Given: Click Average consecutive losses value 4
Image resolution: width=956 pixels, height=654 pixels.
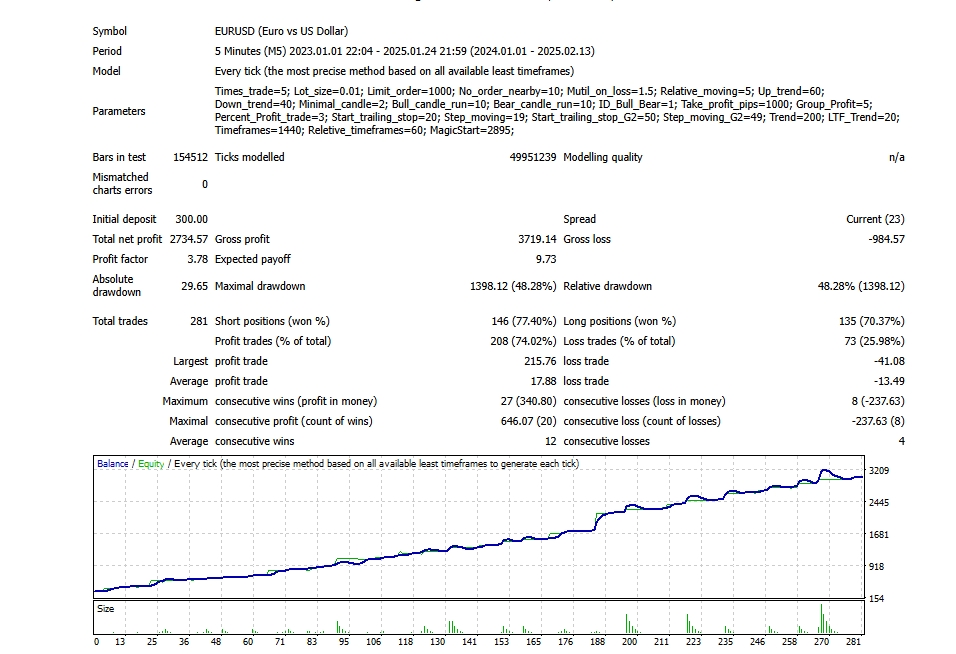Looking at the screenshot, I should click(901, 442).
